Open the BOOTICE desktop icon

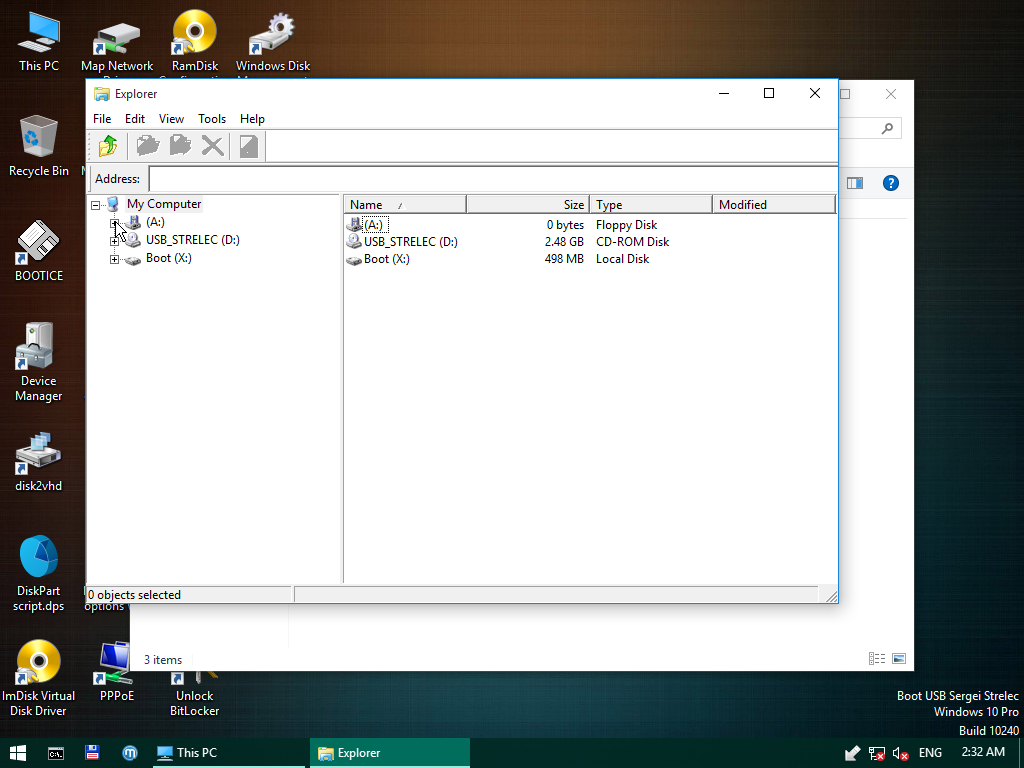point(39,251)
